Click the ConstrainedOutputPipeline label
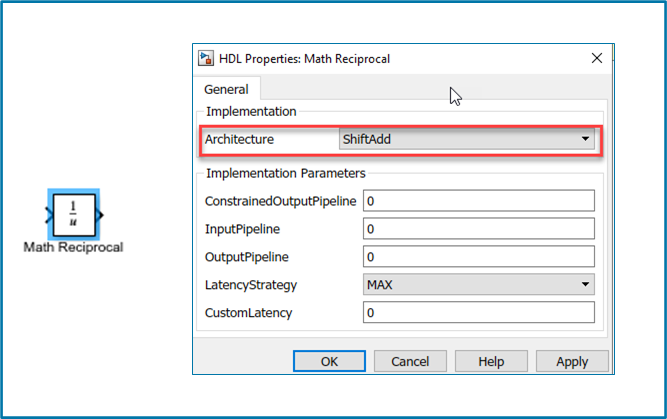The width and height of the screenshot is (667, 419). (281, 201)
